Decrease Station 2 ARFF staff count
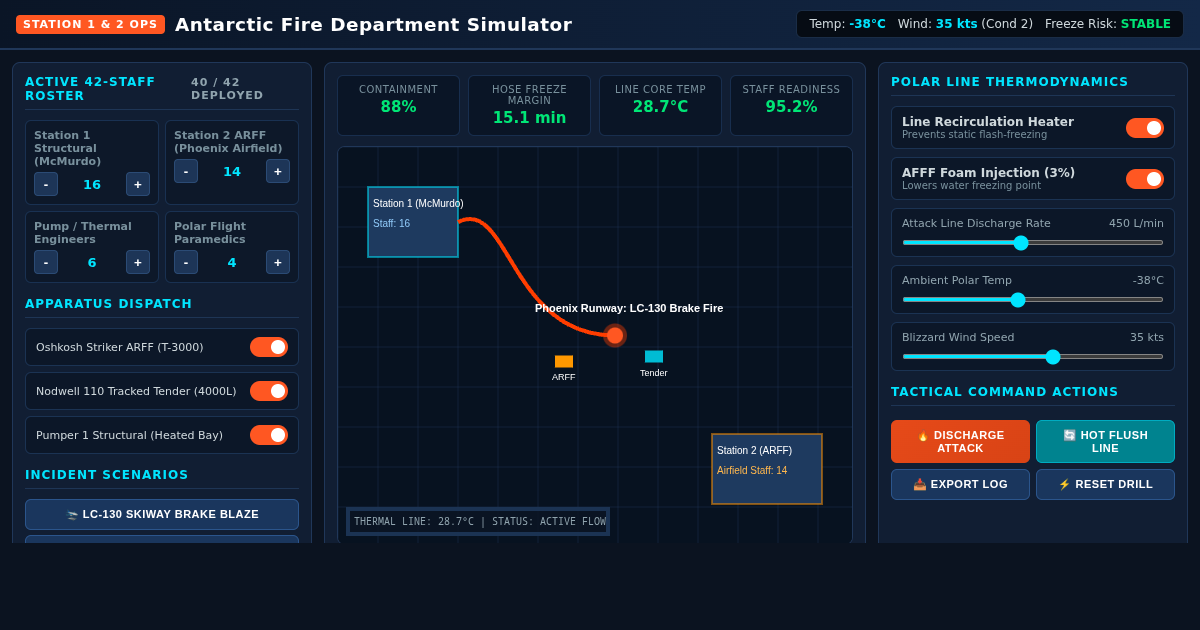 [186, 171]
